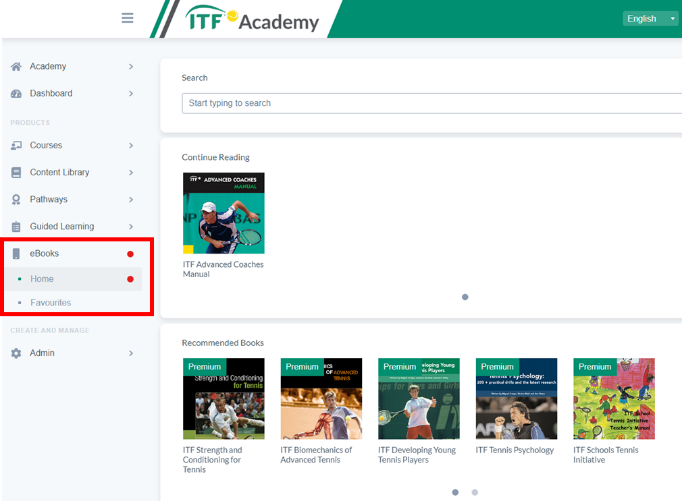Expand the Admin menu chevron
The width and height of the screenshot is (682, 501).
click(x=131, y=353)
